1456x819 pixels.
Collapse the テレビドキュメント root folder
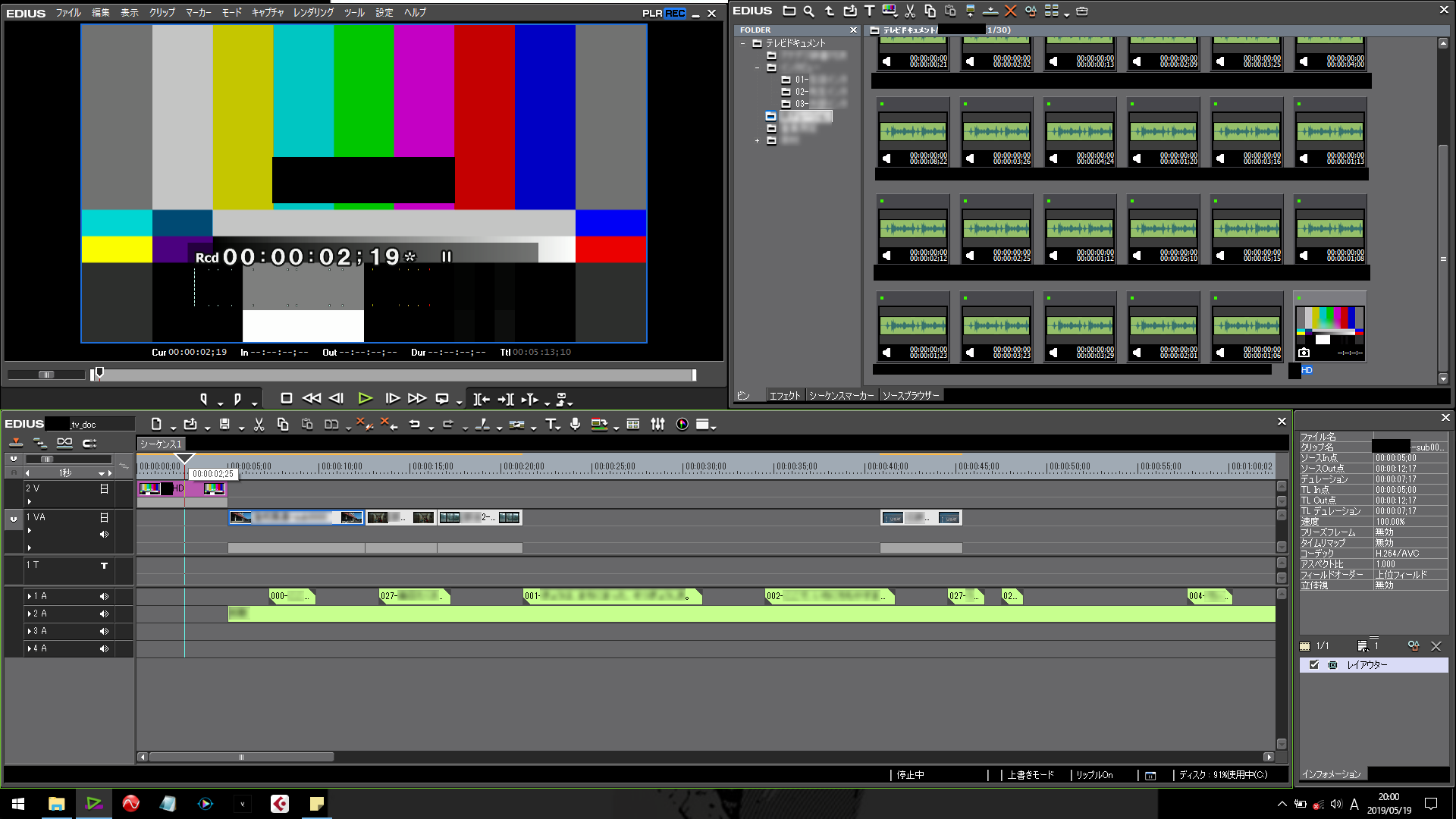click(x=743, y=44)
